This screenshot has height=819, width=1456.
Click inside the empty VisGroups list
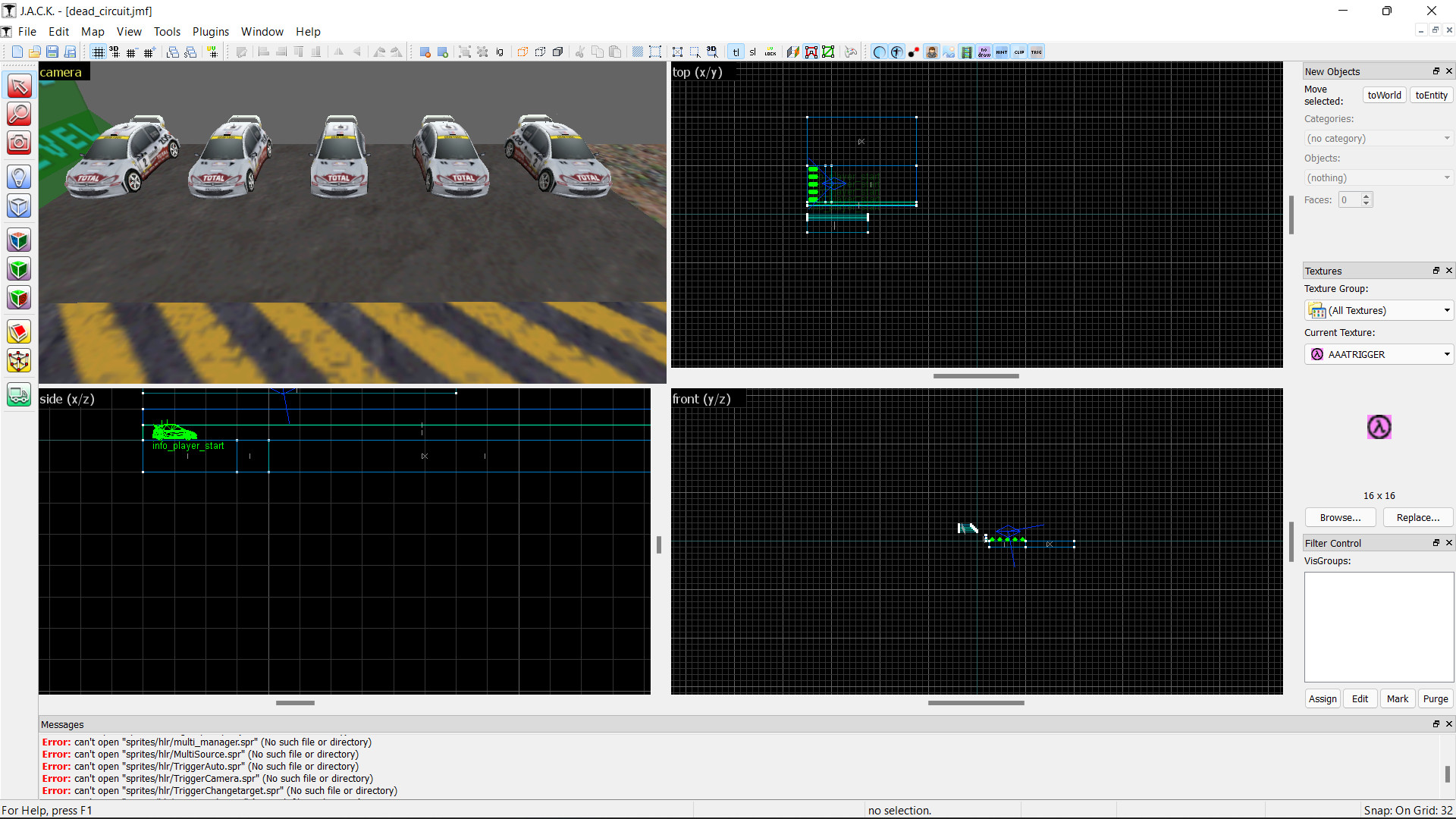coord(1378,627)
